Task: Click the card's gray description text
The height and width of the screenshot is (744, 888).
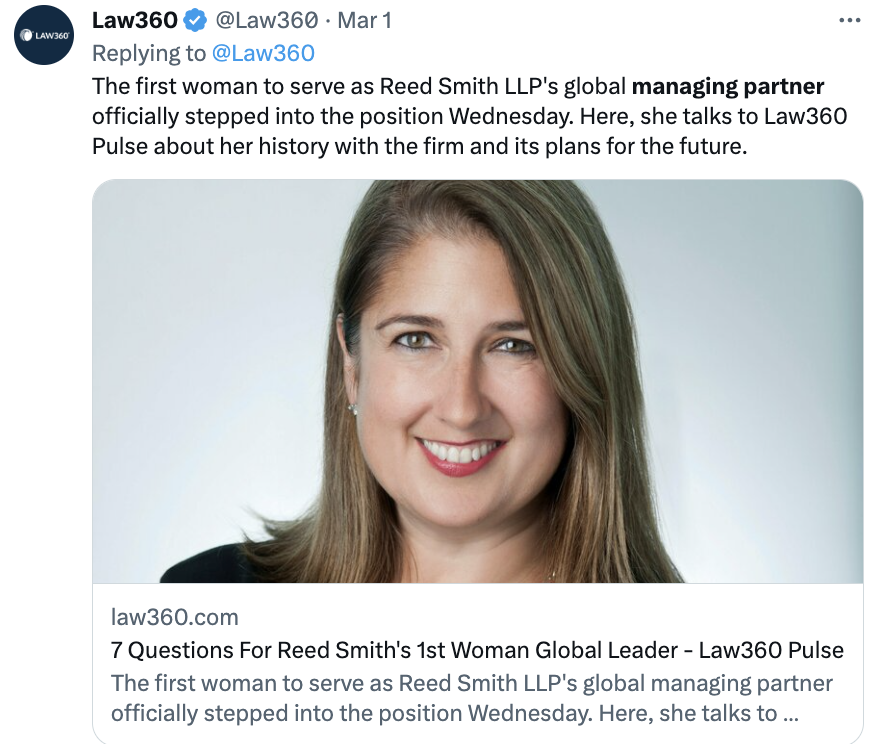Action: click(x=470, y=683)
